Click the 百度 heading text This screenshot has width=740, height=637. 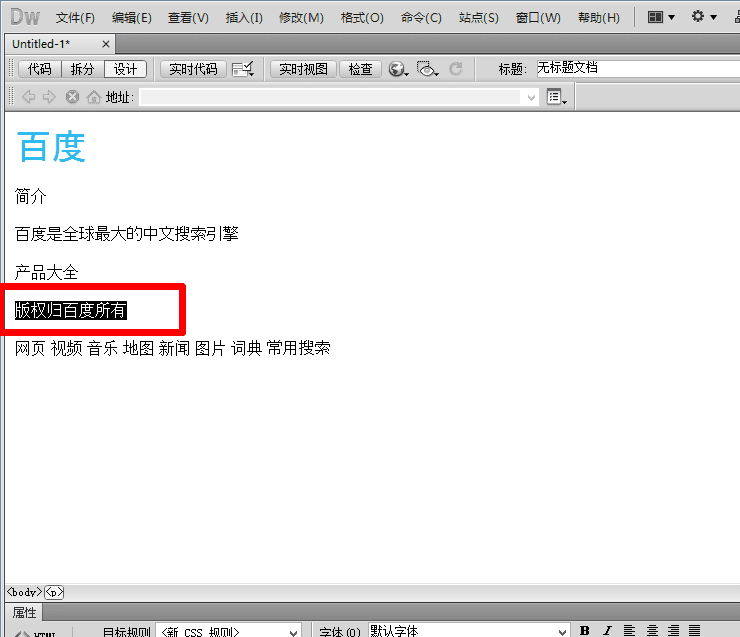coord(51,147)
